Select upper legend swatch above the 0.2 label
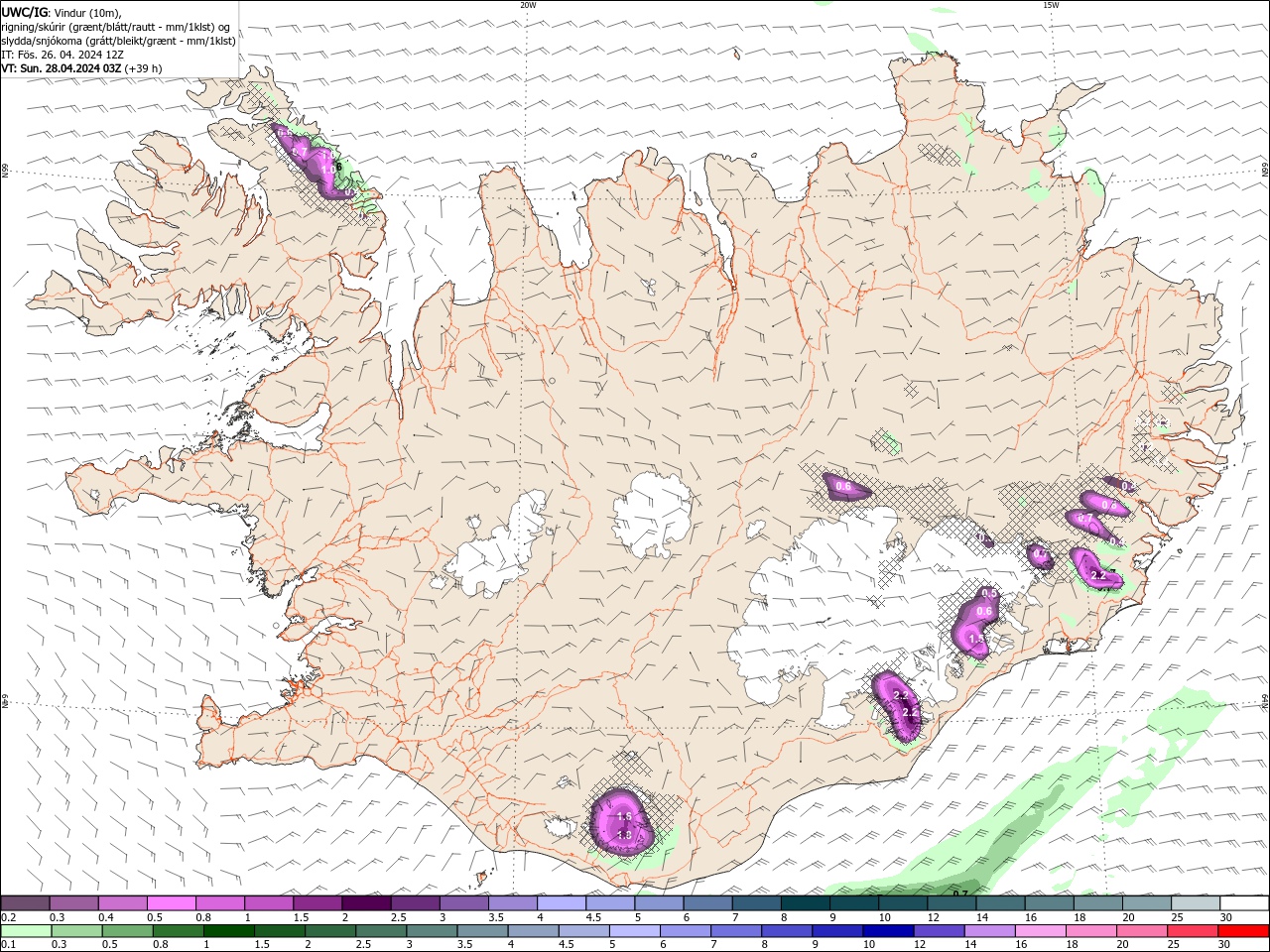 pyautogui.click(x=25, y=903)
